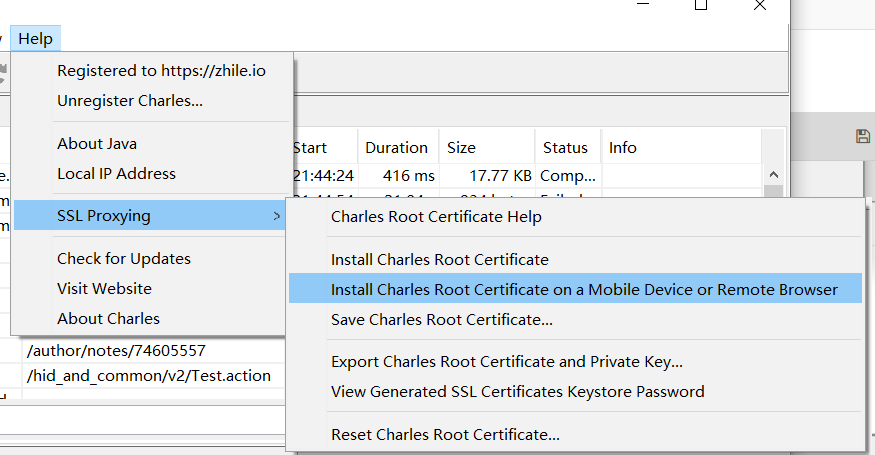This screenshot has height=455, width=875.
Task: Select the 21:44:24 start time cell
Action: [324, 176]
